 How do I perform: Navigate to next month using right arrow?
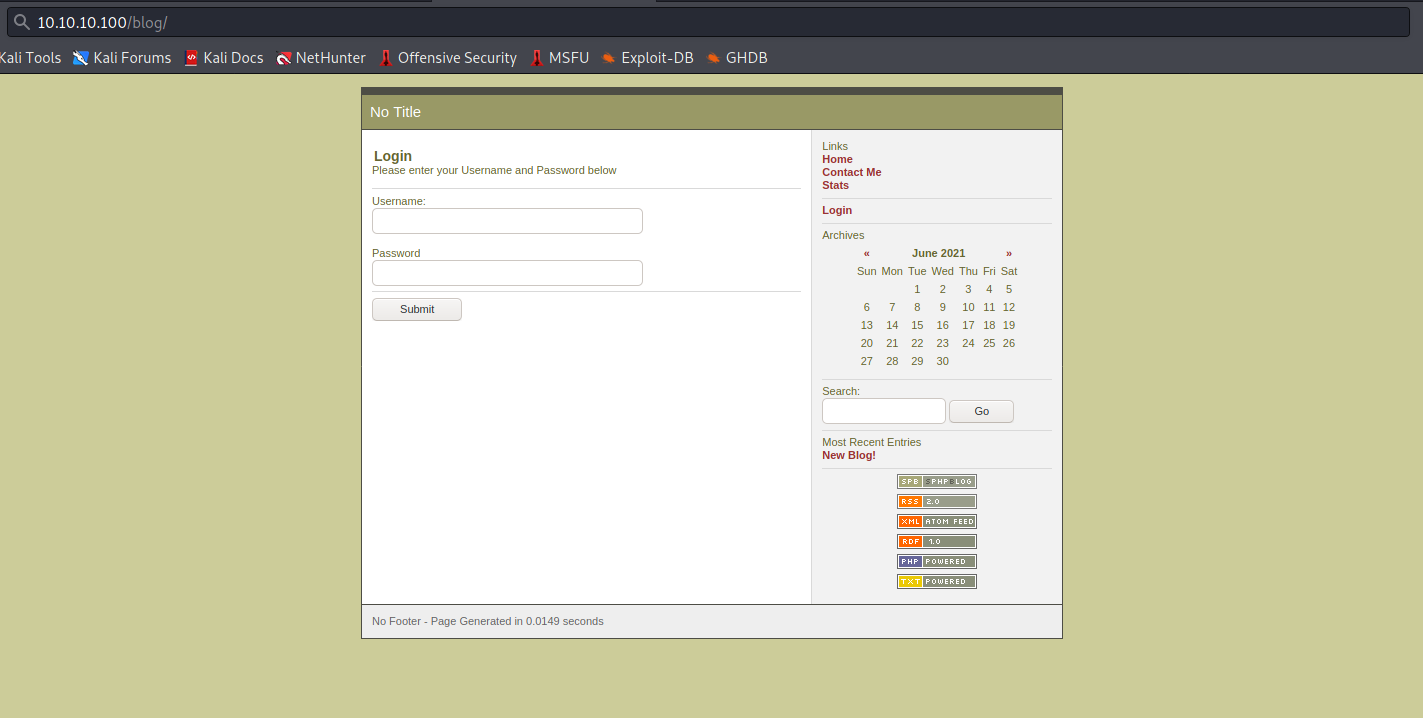(x=1009, y=253)
